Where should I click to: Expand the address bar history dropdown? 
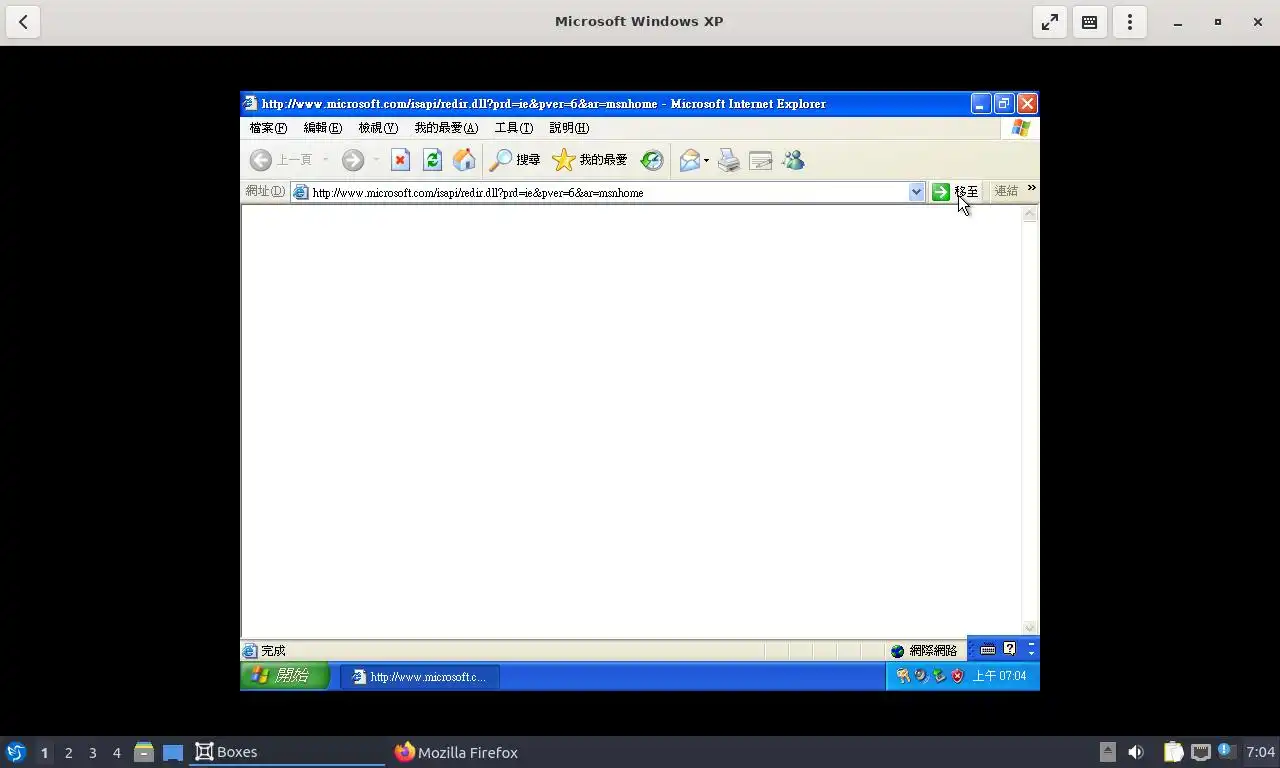click(916, 192)
